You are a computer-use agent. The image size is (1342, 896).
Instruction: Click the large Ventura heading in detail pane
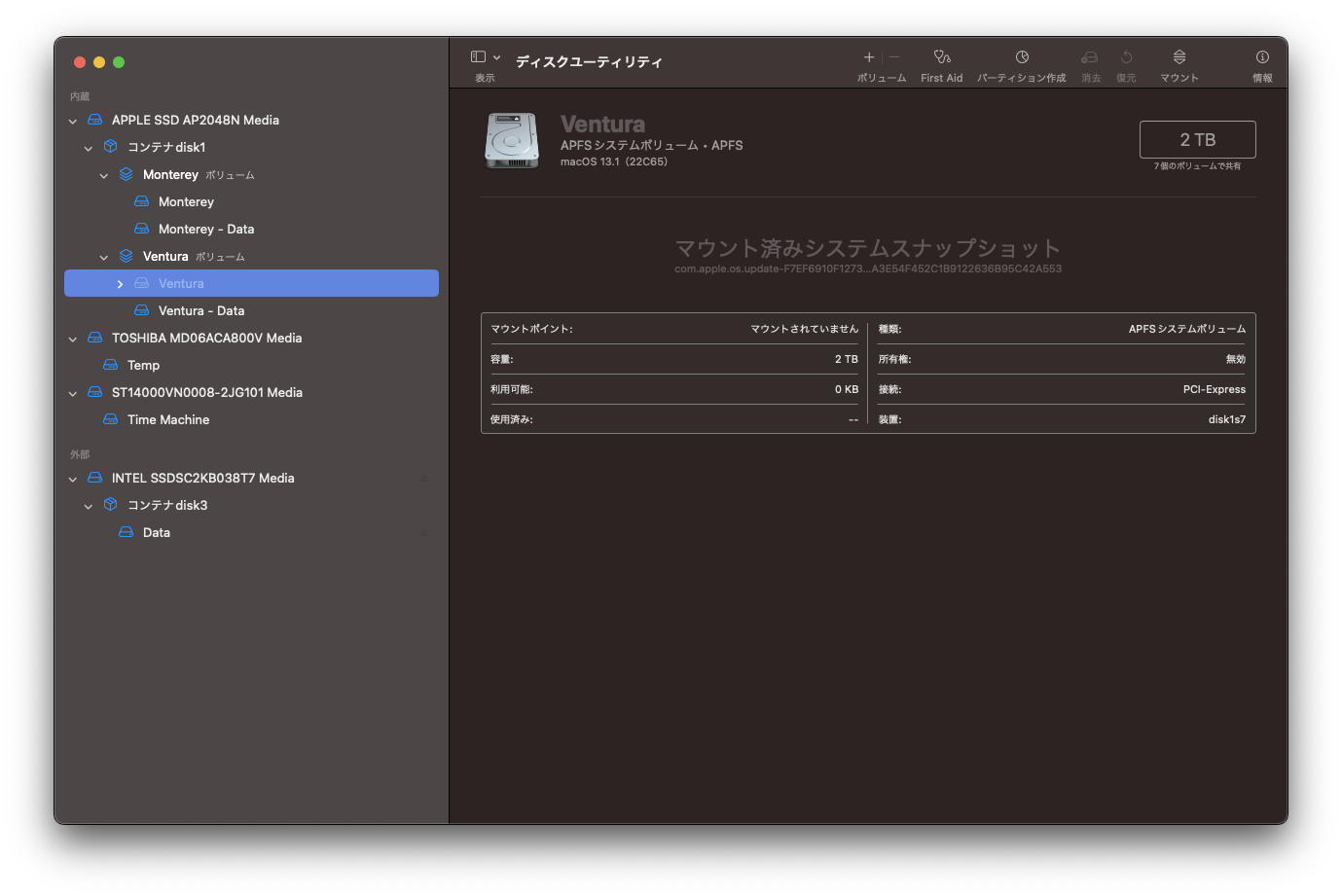pos(602,124)
